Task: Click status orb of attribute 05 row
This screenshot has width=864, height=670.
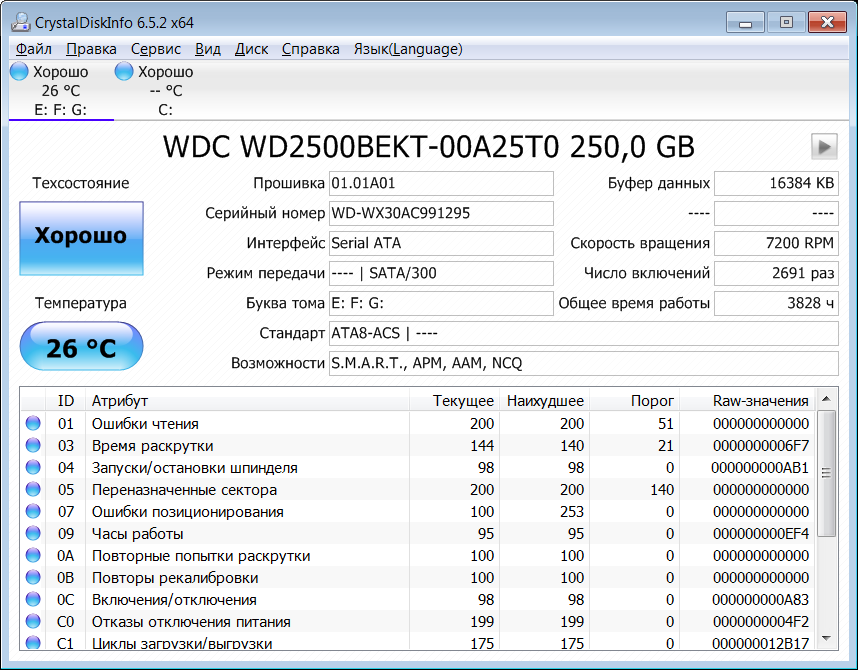Action: click(x=33, y=489)
